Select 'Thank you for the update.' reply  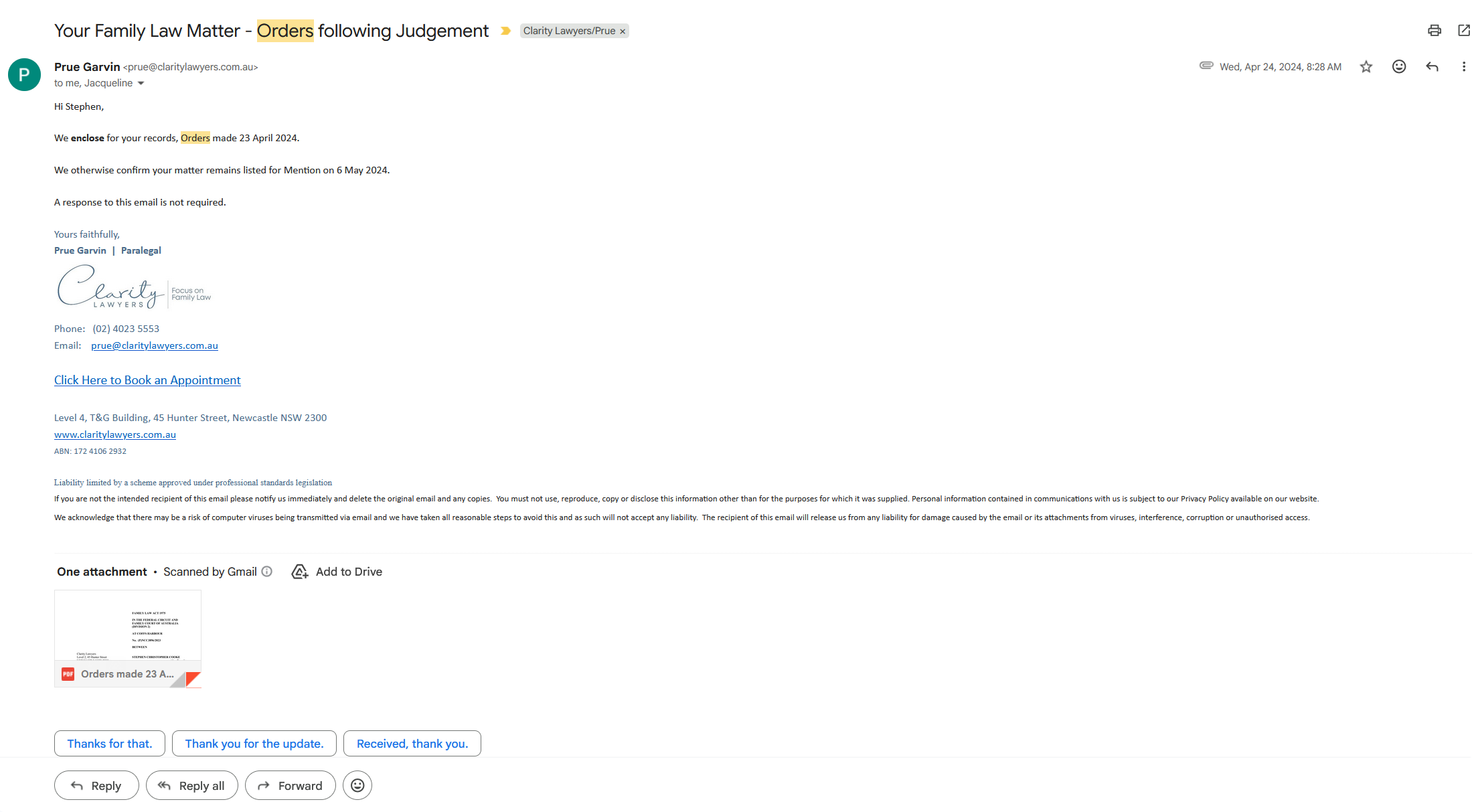[x=254, y=744]
